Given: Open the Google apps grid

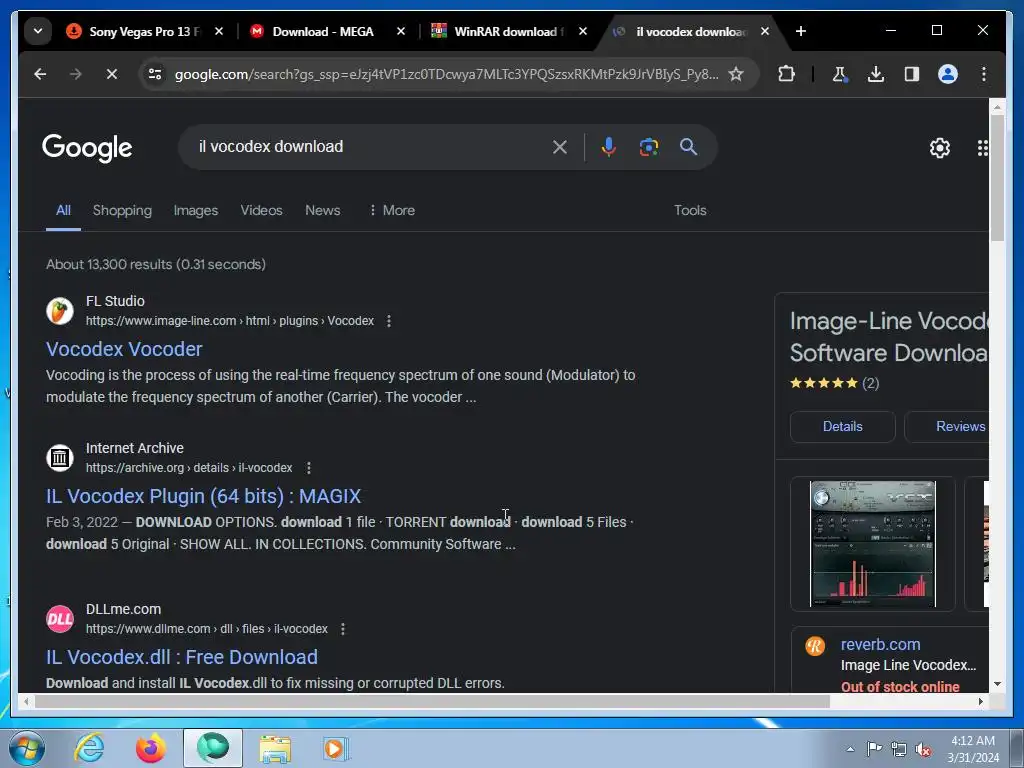Looking at the screenshot, I should (982, 148).
